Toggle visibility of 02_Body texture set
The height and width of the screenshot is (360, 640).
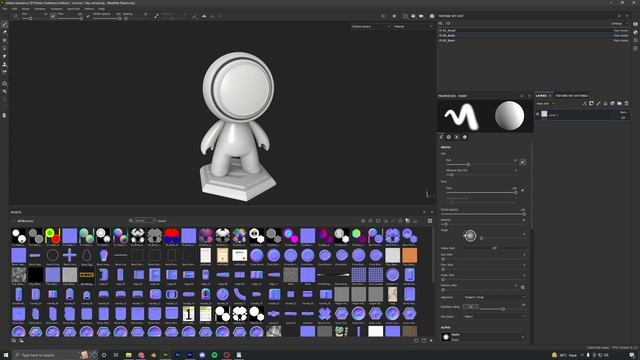[441, 36]
